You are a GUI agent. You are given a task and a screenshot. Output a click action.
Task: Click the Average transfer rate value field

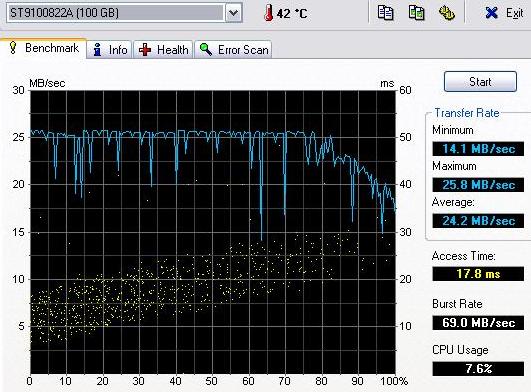478,221
